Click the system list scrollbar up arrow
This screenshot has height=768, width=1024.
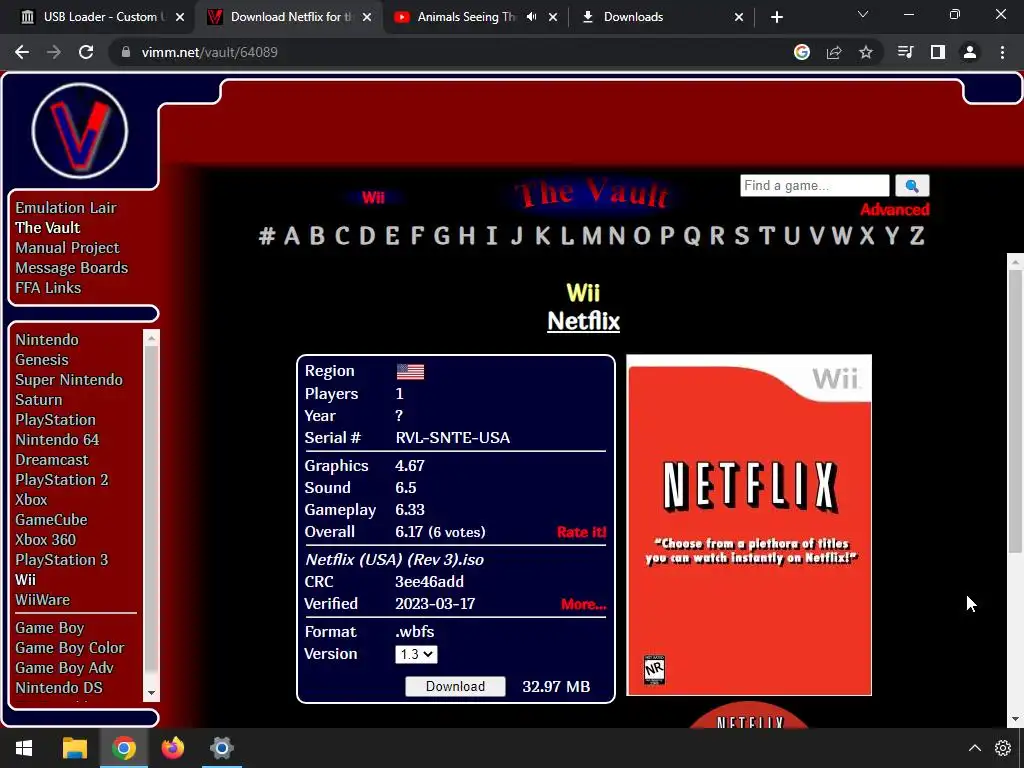coord(152,338)
